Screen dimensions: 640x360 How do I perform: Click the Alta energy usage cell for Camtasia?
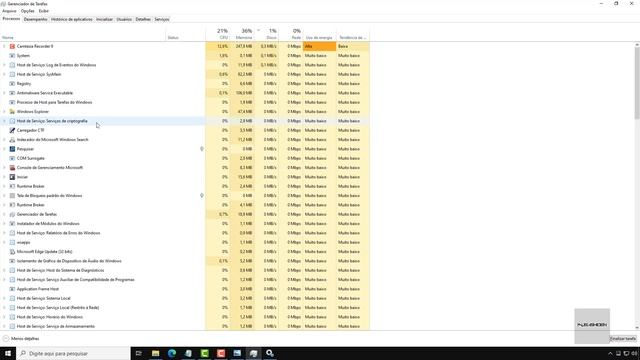[x=320, y=46]
